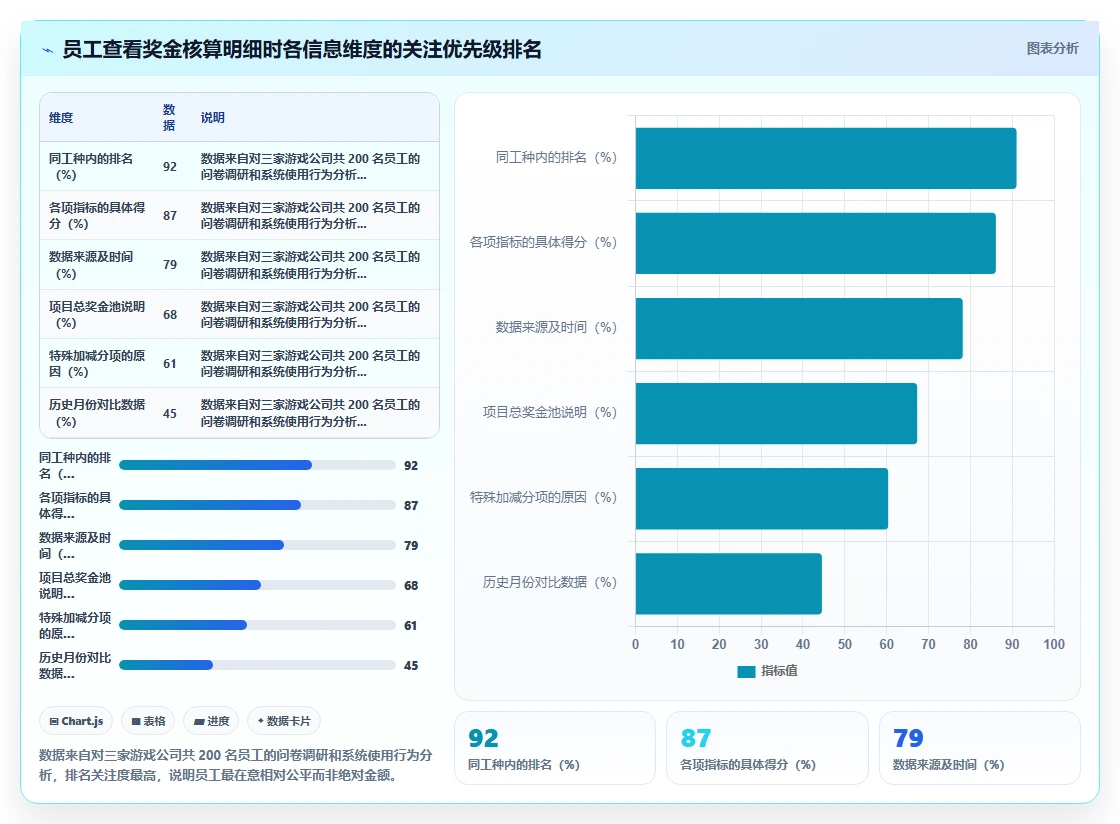Click the value 68 in the table
Screen dimensions: 1120x824
(170, 315)
